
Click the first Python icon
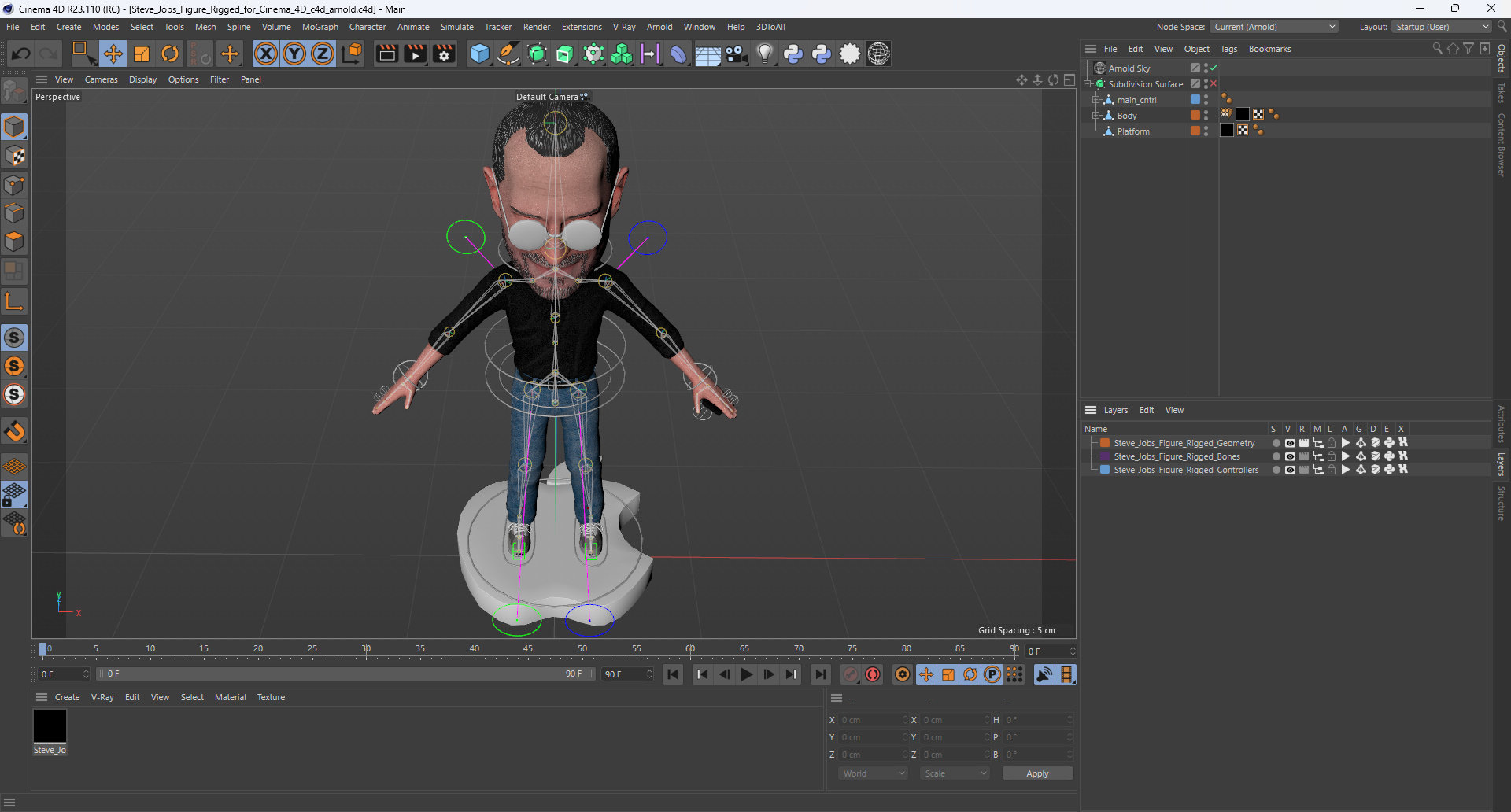click(793, 54)
